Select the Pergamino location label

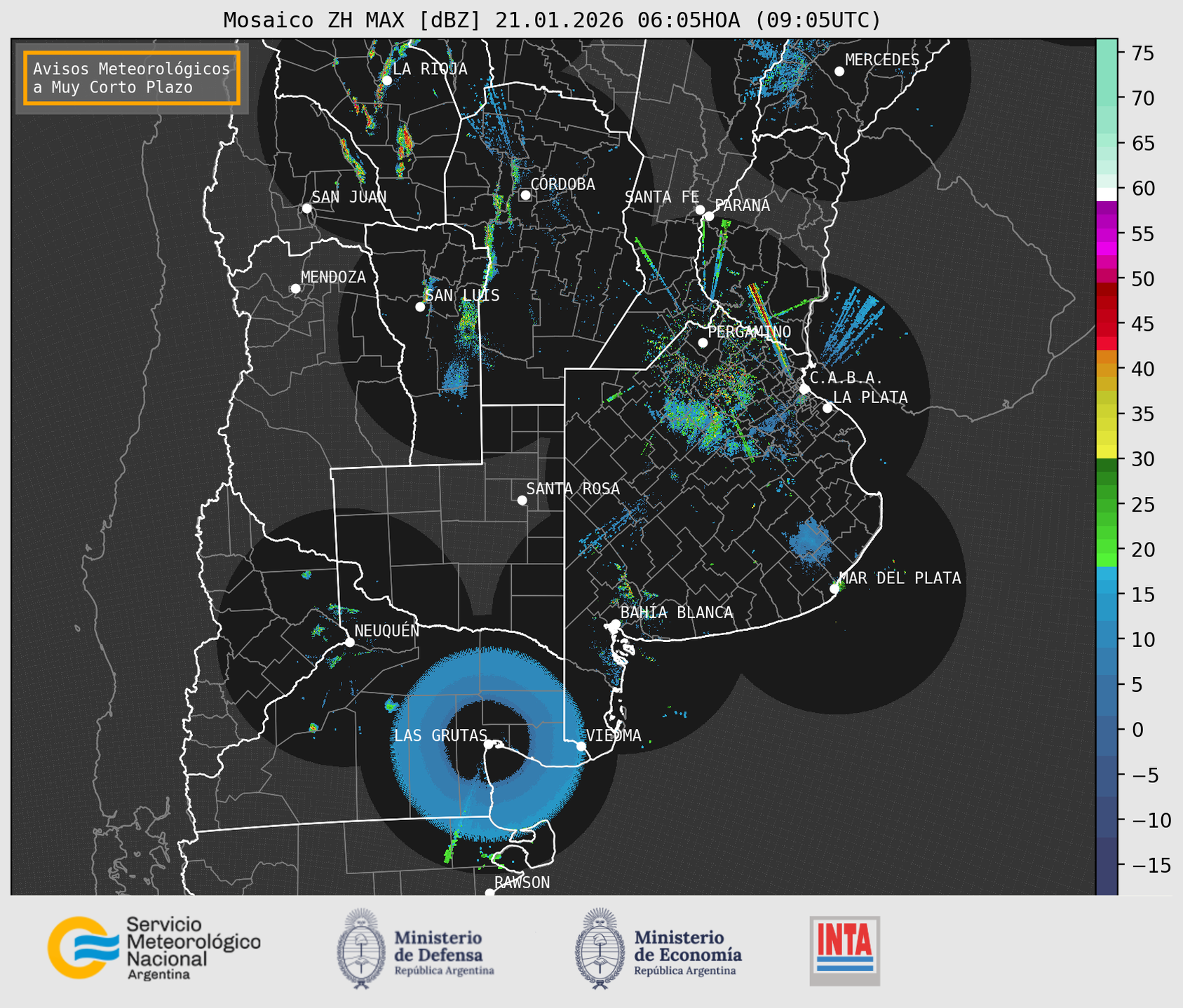coord(749,332)
